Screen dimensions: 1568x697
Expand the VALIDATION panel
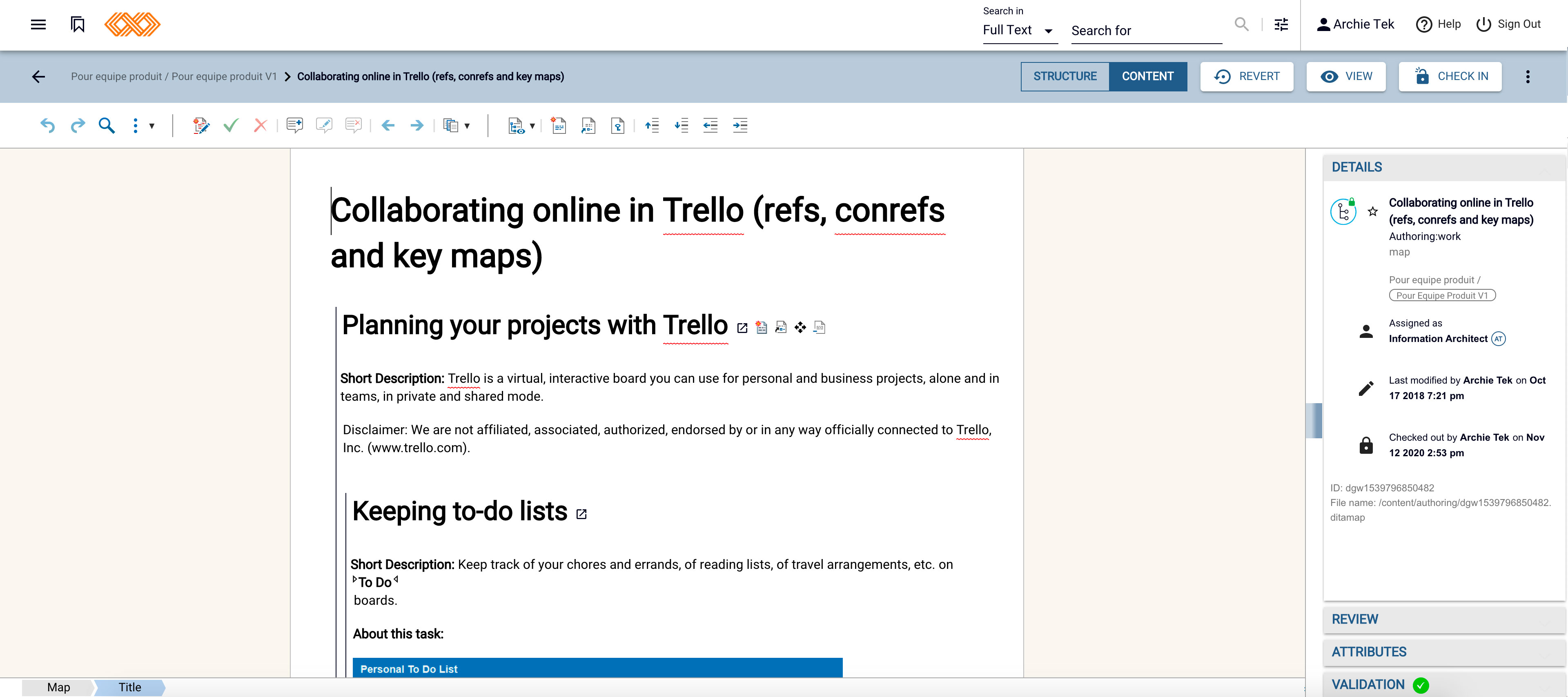(1444, 685)
